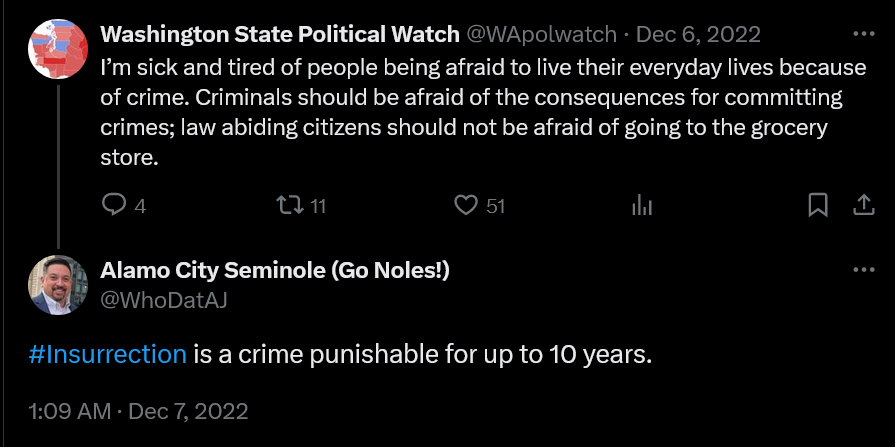
Task: Click the 51 likes count
Action: click(x=495, y=207)
